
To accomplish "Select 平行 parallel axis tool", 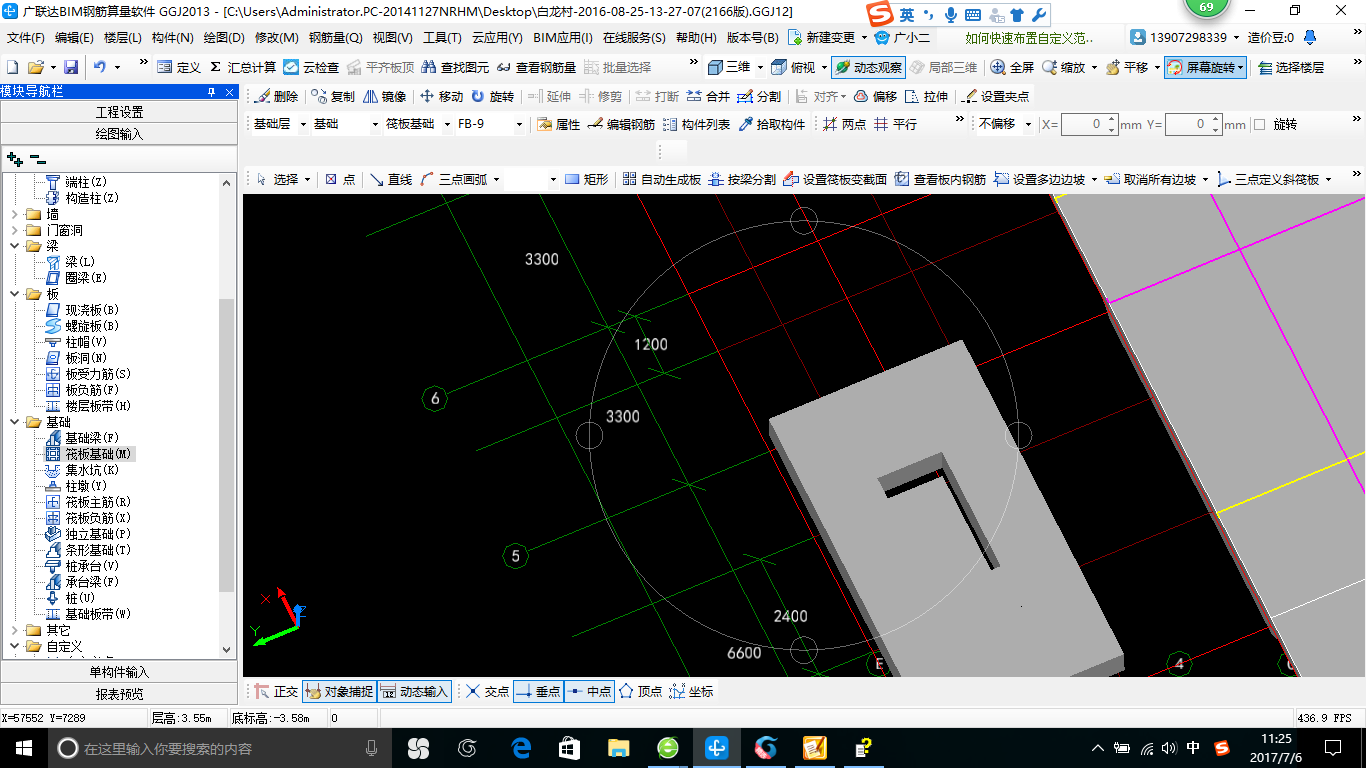I will coord(895,124).
